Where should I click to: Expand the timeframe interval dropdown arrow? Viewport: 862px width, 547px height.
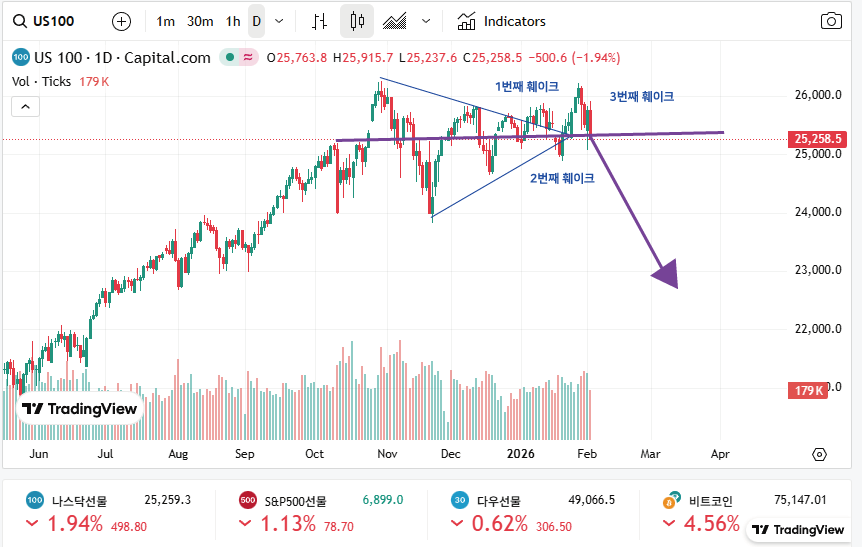pos(279,21)
